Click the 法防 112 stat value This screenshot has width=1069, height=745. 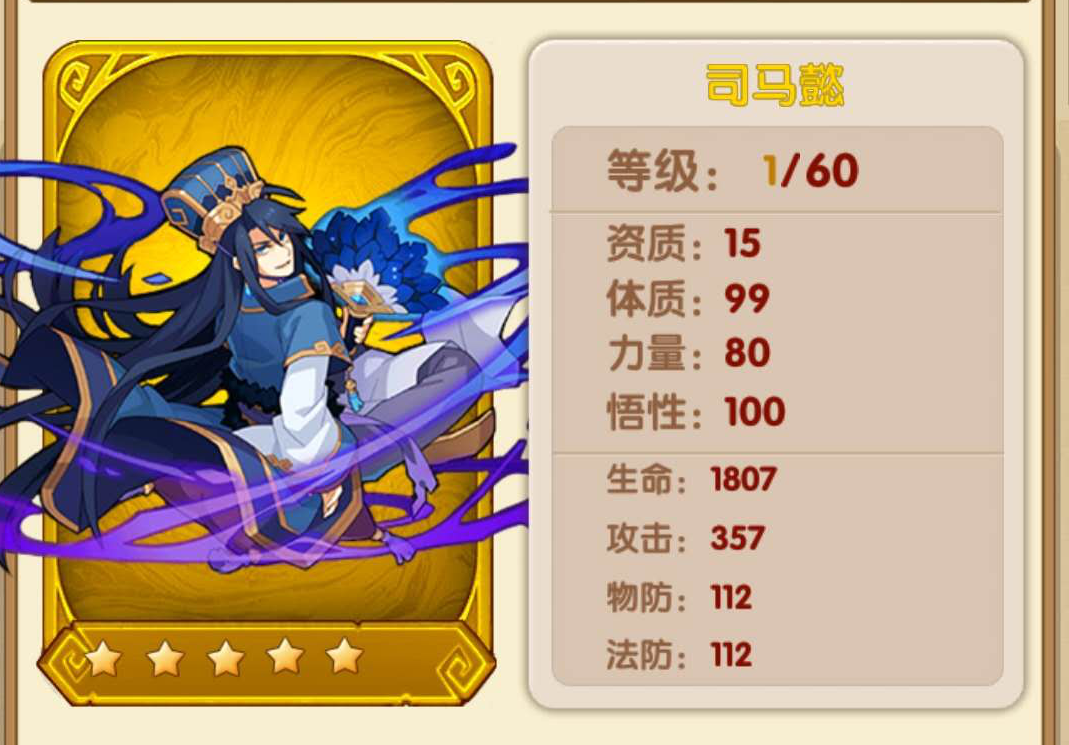click(732, 654)
